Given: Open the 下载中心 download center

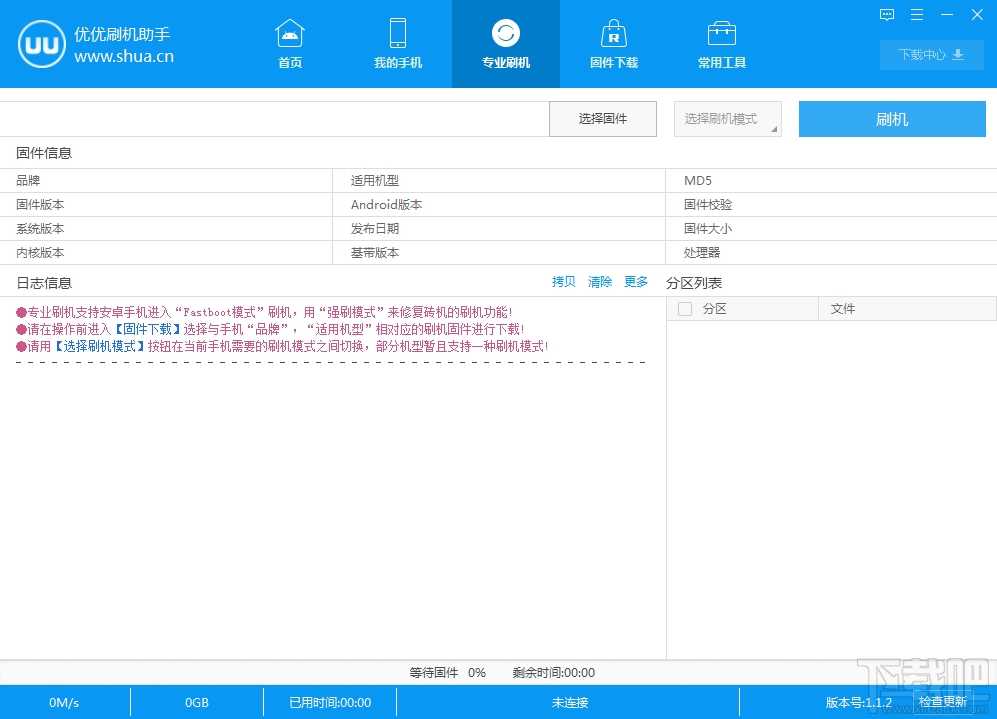Looking at the screenshot, I should pos(930,55).
